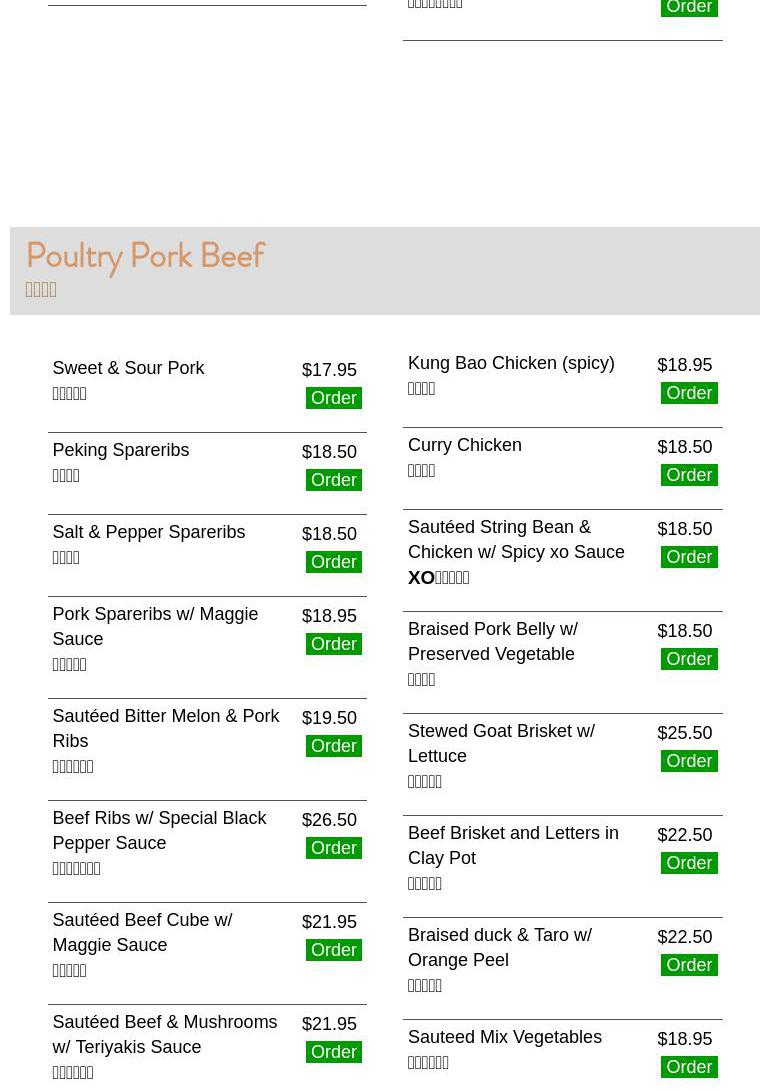Click the Order button above Poultry section
The width and height of the screenshot is (770, 1091).
[689, 8]
